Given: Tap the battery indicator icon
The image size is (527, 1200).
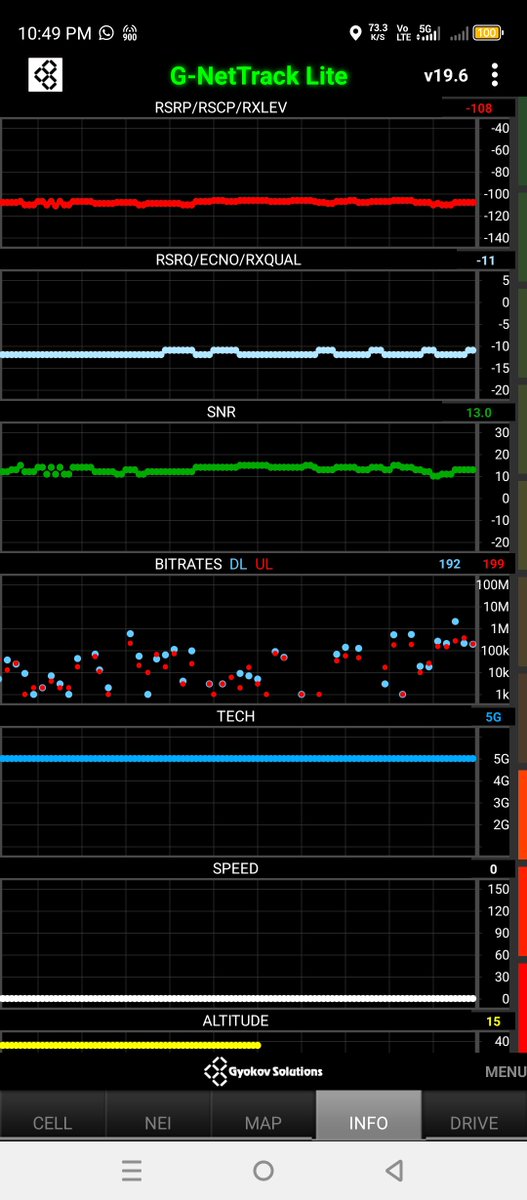Looking at the screenshot, I should click(x=488, y=33).
